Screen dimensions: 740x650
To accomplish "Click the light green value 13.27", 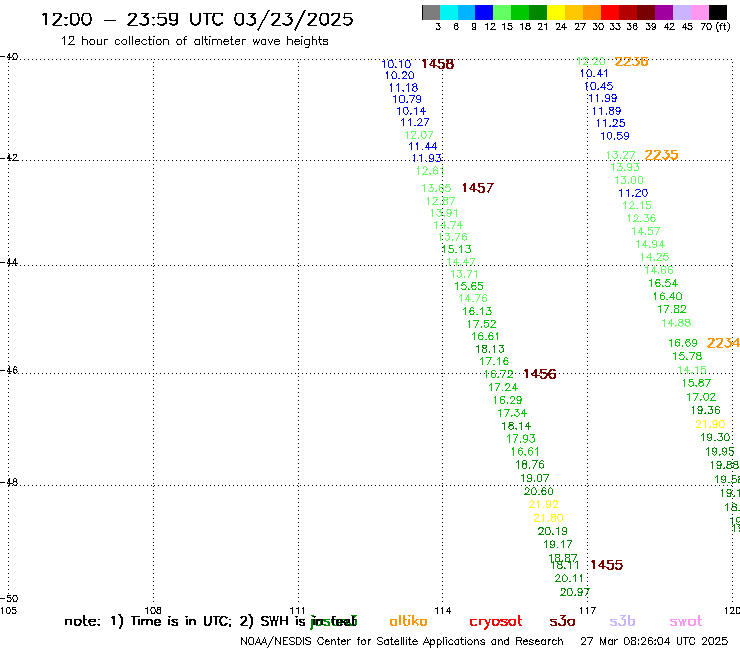I will coord(621,155).
